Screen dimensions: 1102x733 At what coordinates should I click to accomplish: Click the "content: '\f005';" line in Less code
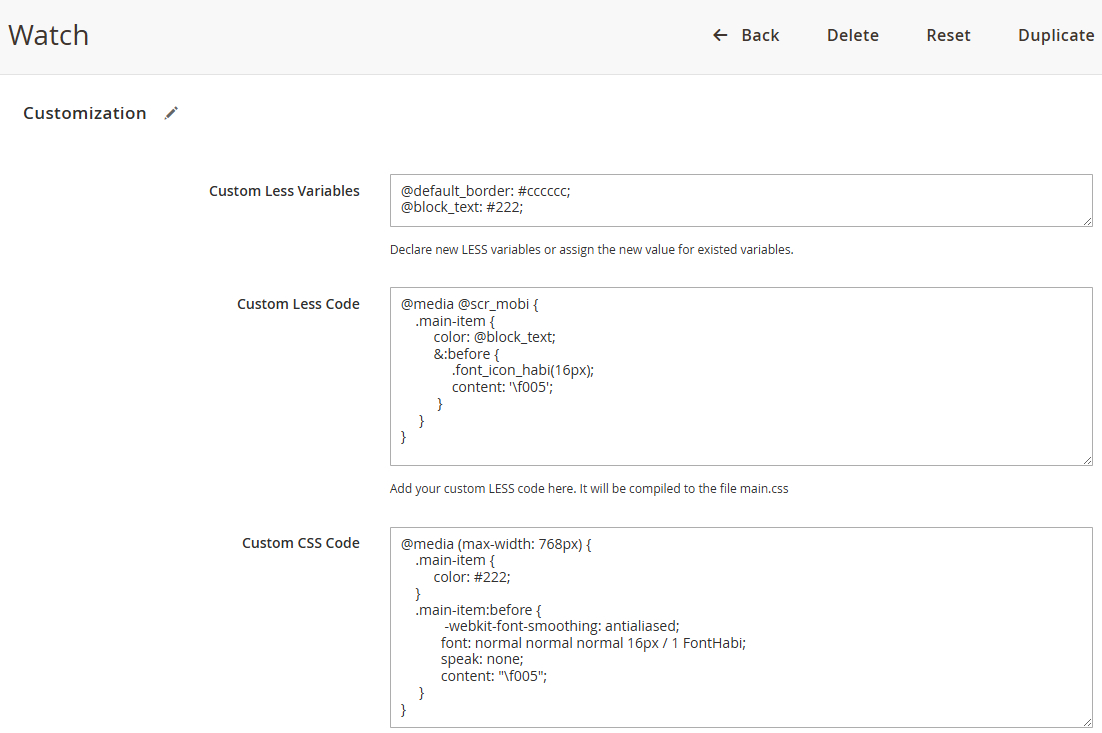coord(503,387)
